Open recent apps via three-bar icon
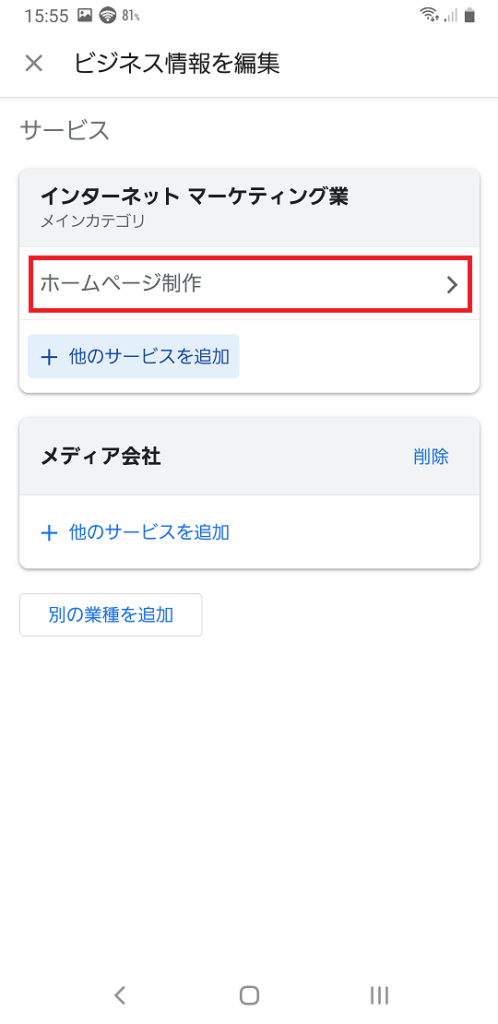 [x=379, y=995]
